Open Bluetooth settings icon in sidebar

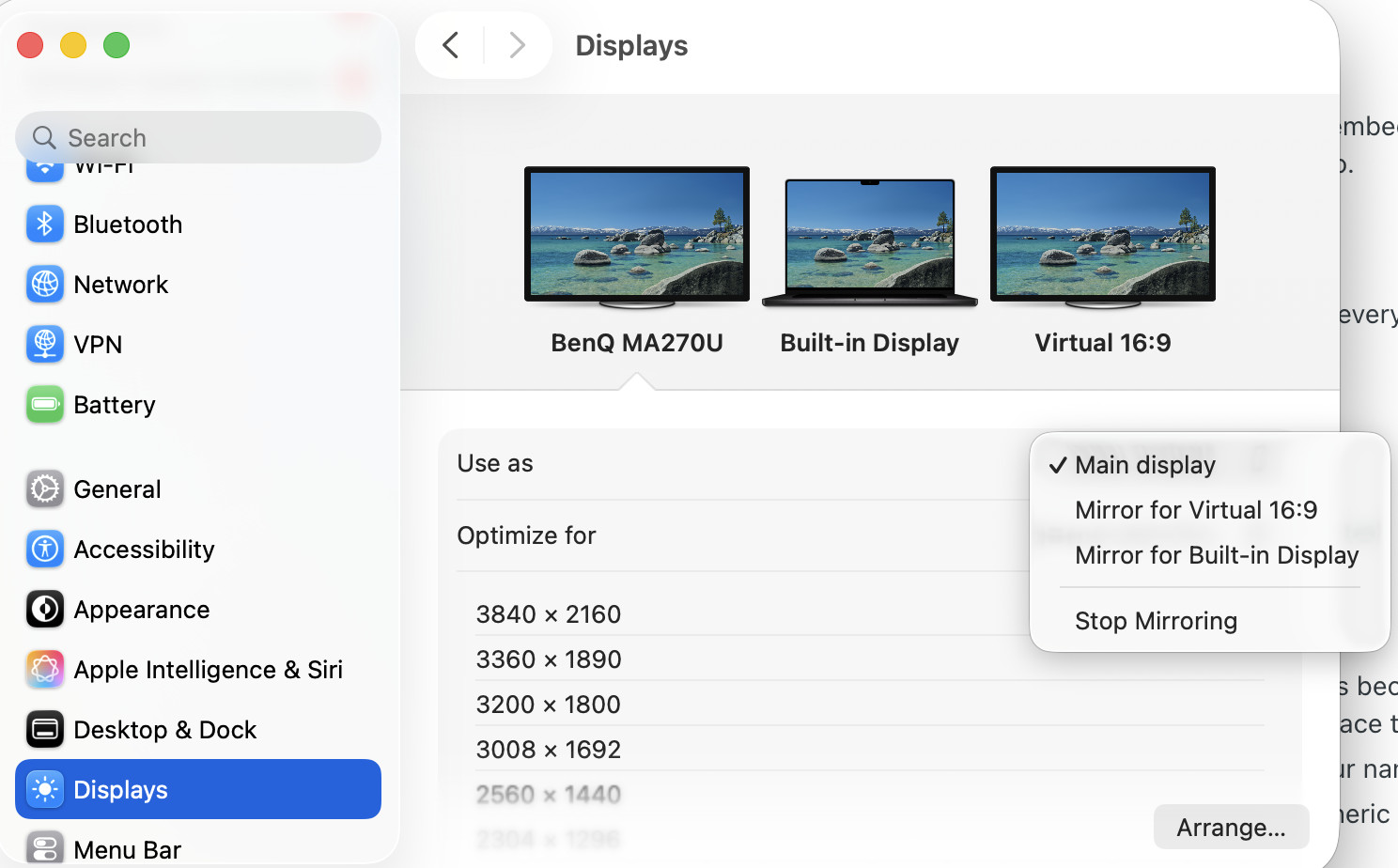(45, 225)
